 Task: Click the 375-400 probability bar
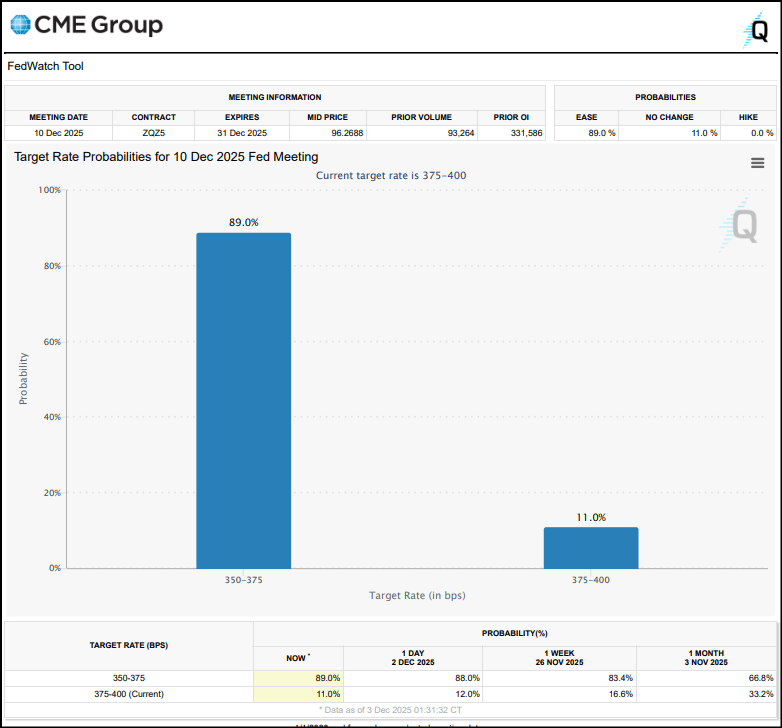590,547
